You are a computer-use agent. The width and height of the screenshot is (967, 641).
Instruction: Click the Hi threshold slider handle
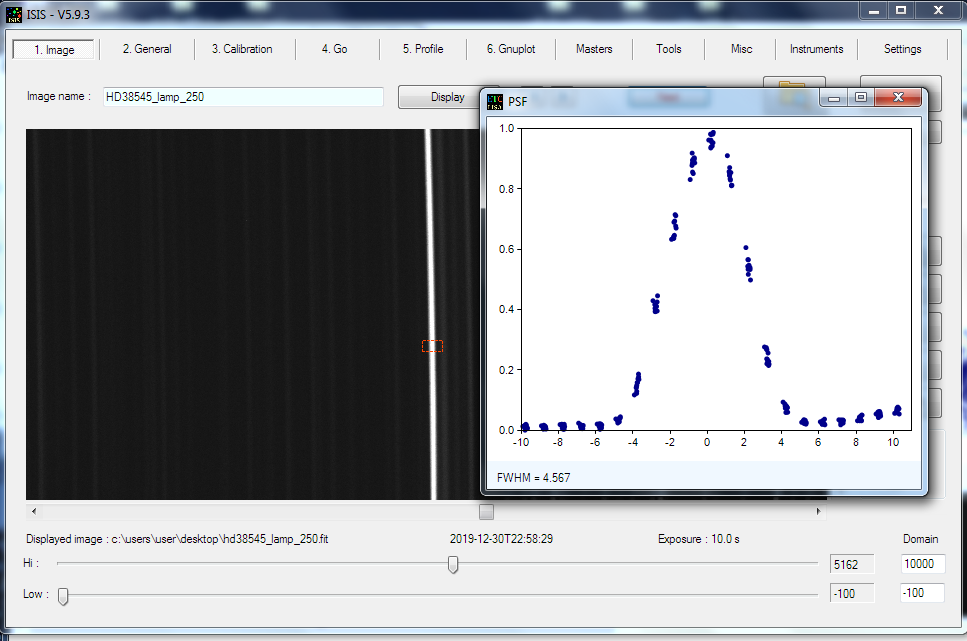point(453,564)
